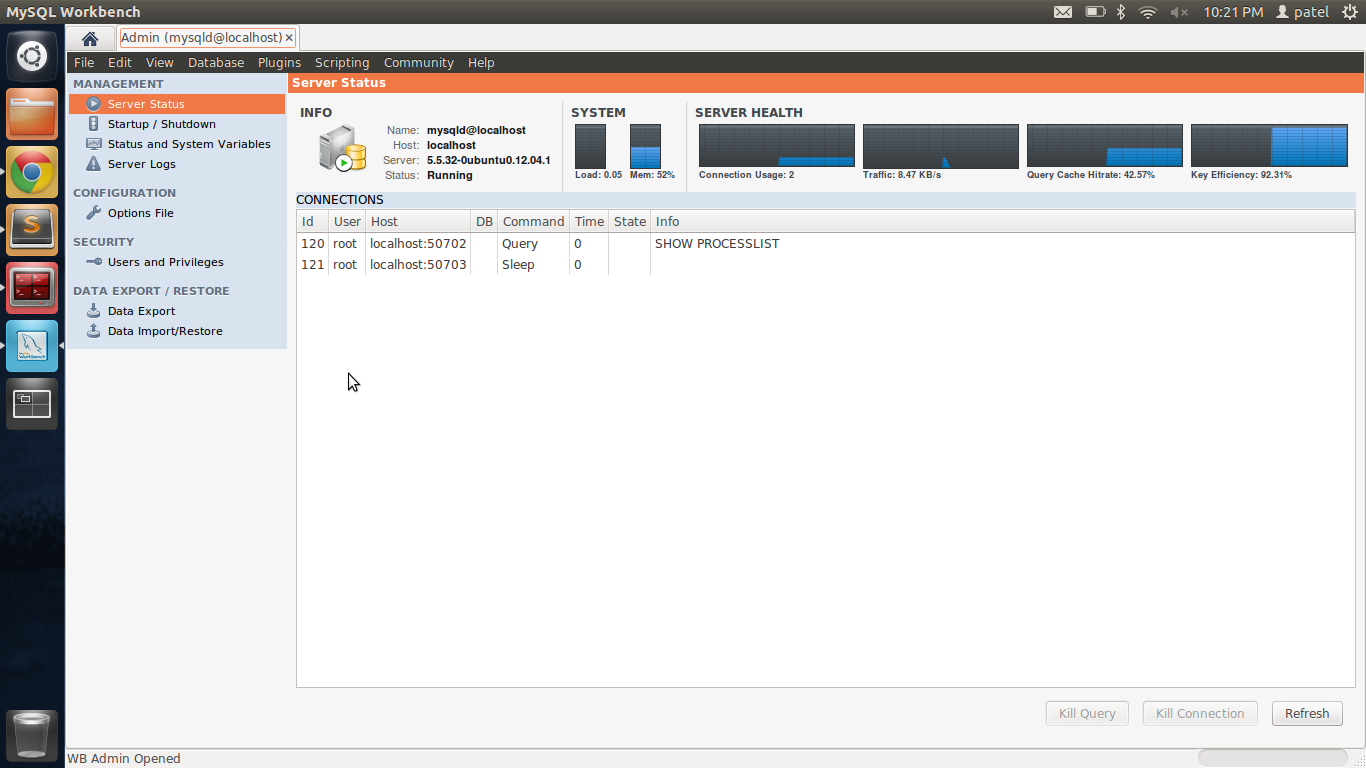This screenshot has width=1366, height=768.
Task: Sort connections by Host column header
Action: pyautogui.click(x=418, y=222)
